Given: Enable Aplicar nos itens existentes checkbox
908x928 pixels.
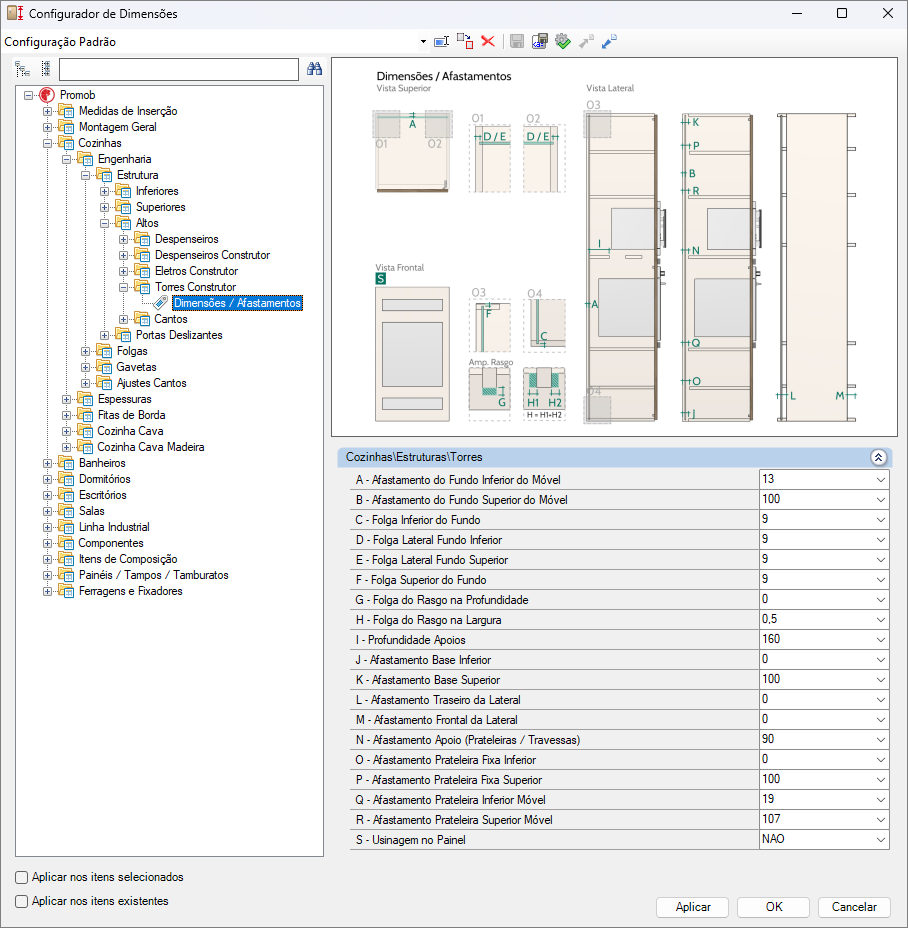Looking at the screenshot, I should [21, 901].
